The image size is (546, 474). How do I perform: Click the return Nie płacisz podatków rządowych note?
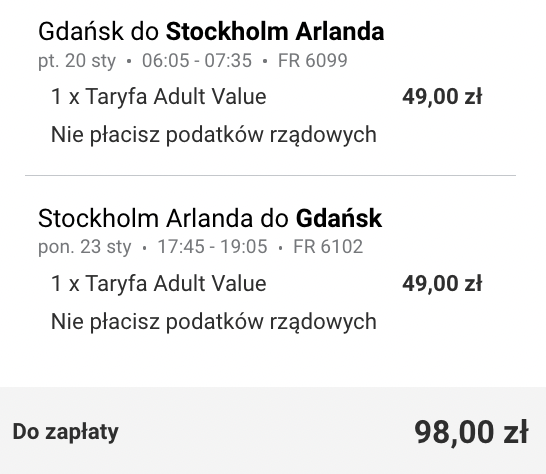tap(213, 321)
